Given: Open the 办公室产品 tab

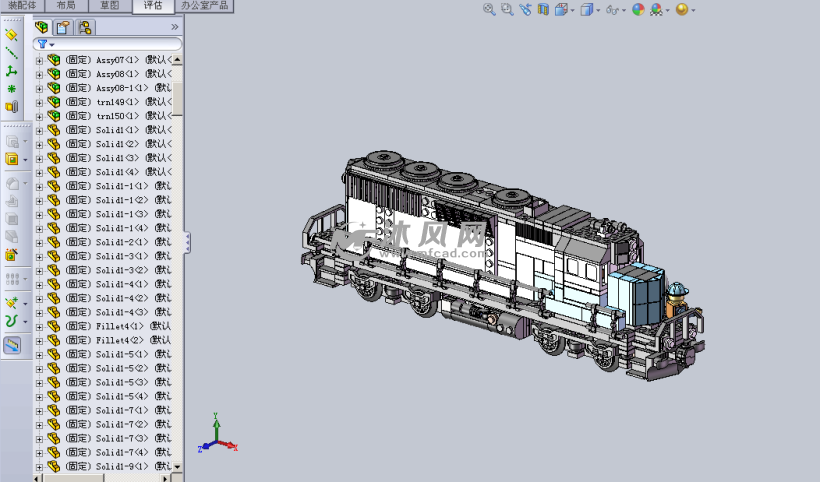Looking at the screenshot, I should click(204, 6).
